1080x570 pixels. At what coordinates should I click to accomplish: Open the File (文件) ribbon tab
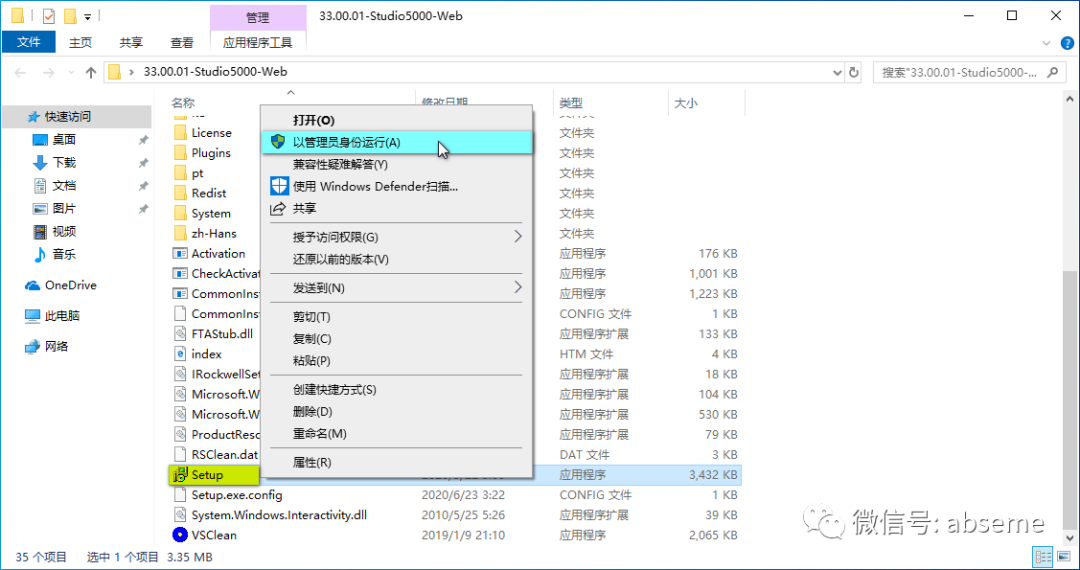pyautogui.click(x=29, y=42)
